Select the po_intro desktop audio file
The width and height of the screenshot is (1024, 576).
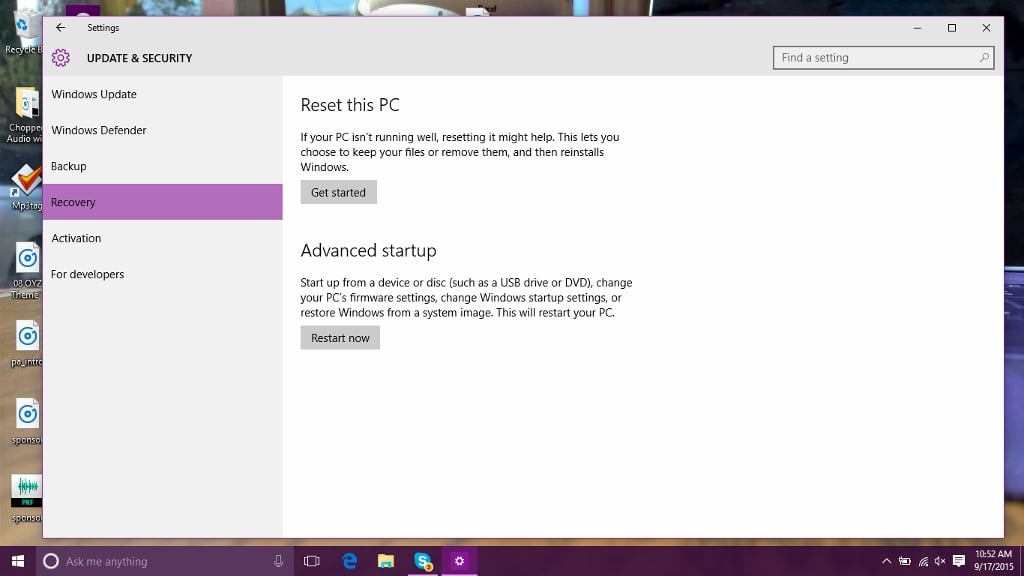tap(26, 344)
